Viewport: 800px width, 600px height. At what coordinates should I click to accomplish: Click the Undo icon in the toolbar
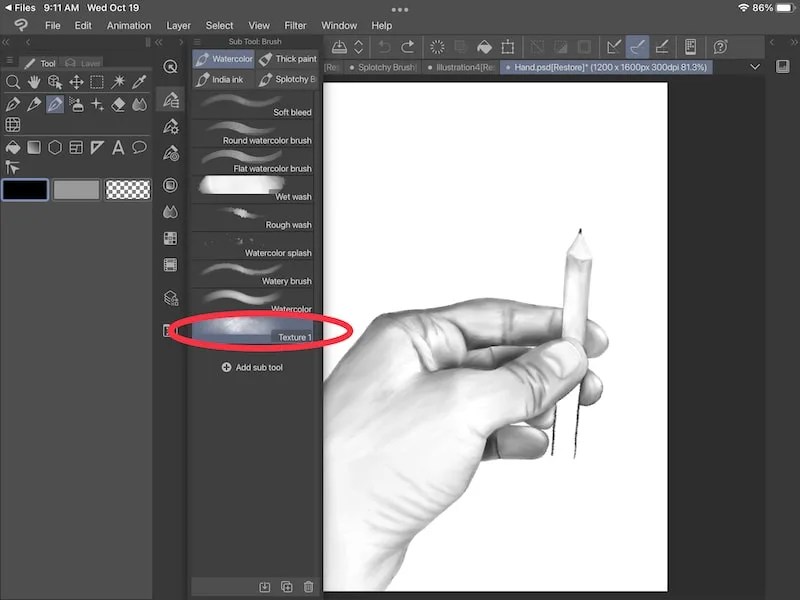tap(385, 46)
